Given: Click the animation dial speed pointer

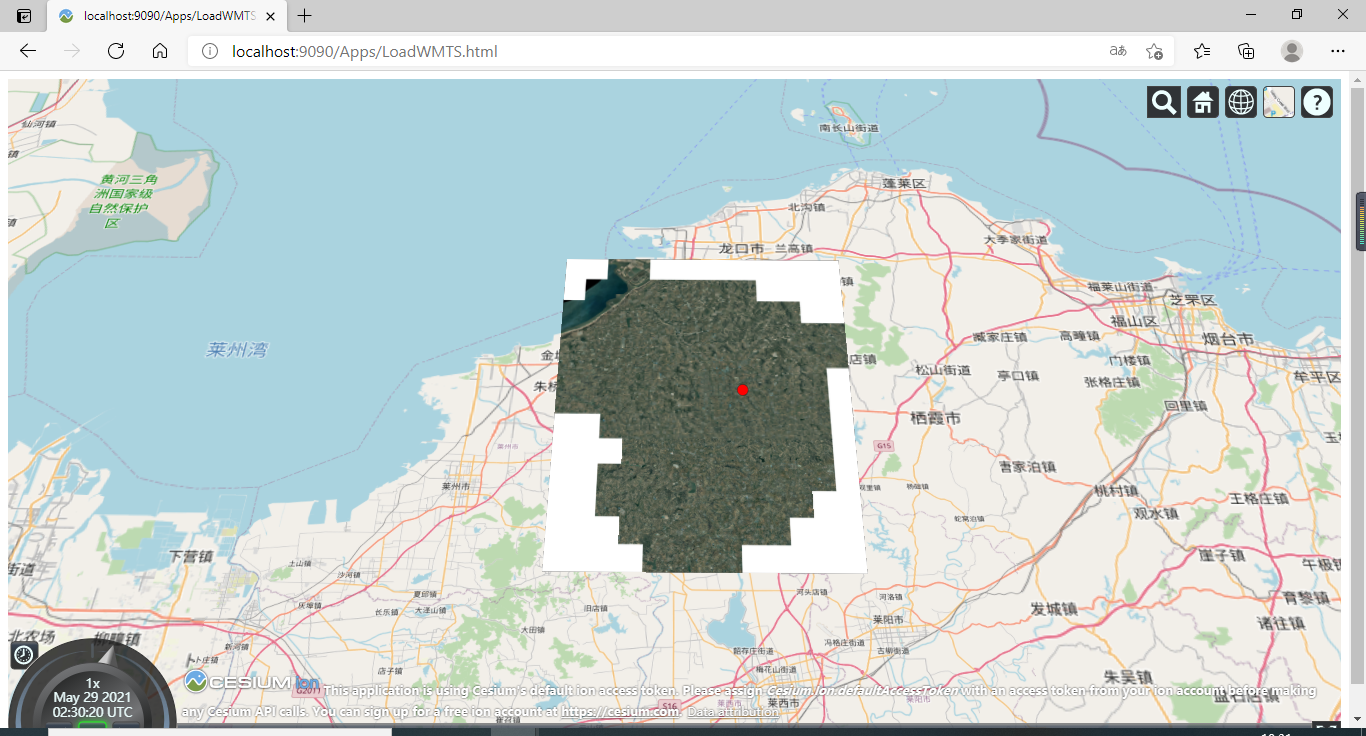Looking at the screenshot, I should [x=107, y=653].
